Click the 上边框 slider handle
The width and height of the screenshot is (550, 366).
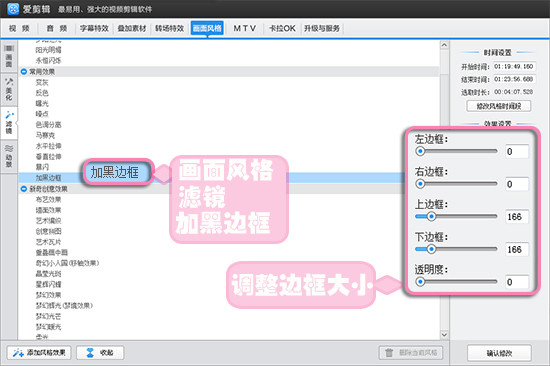pyautogui.click(x=431, y=216)
